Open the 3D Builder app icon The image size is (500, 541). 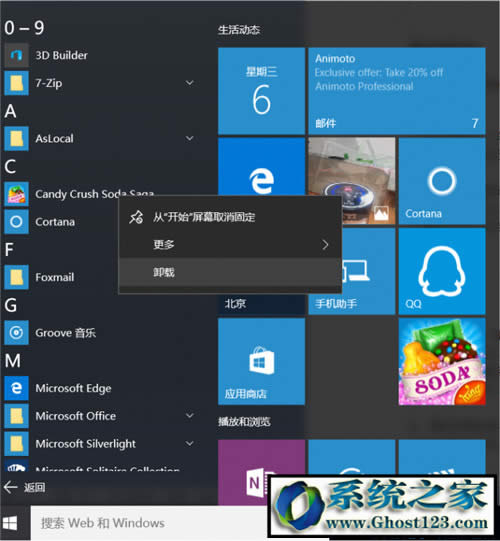(x=16, y=55)
